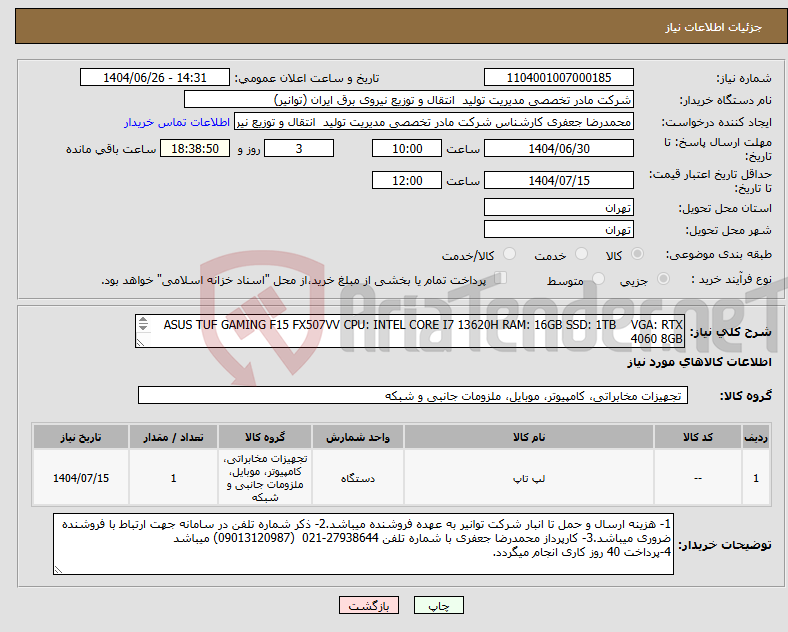Click the گروه کالا column header
This screenshot has width=788, height=632.
265,437
